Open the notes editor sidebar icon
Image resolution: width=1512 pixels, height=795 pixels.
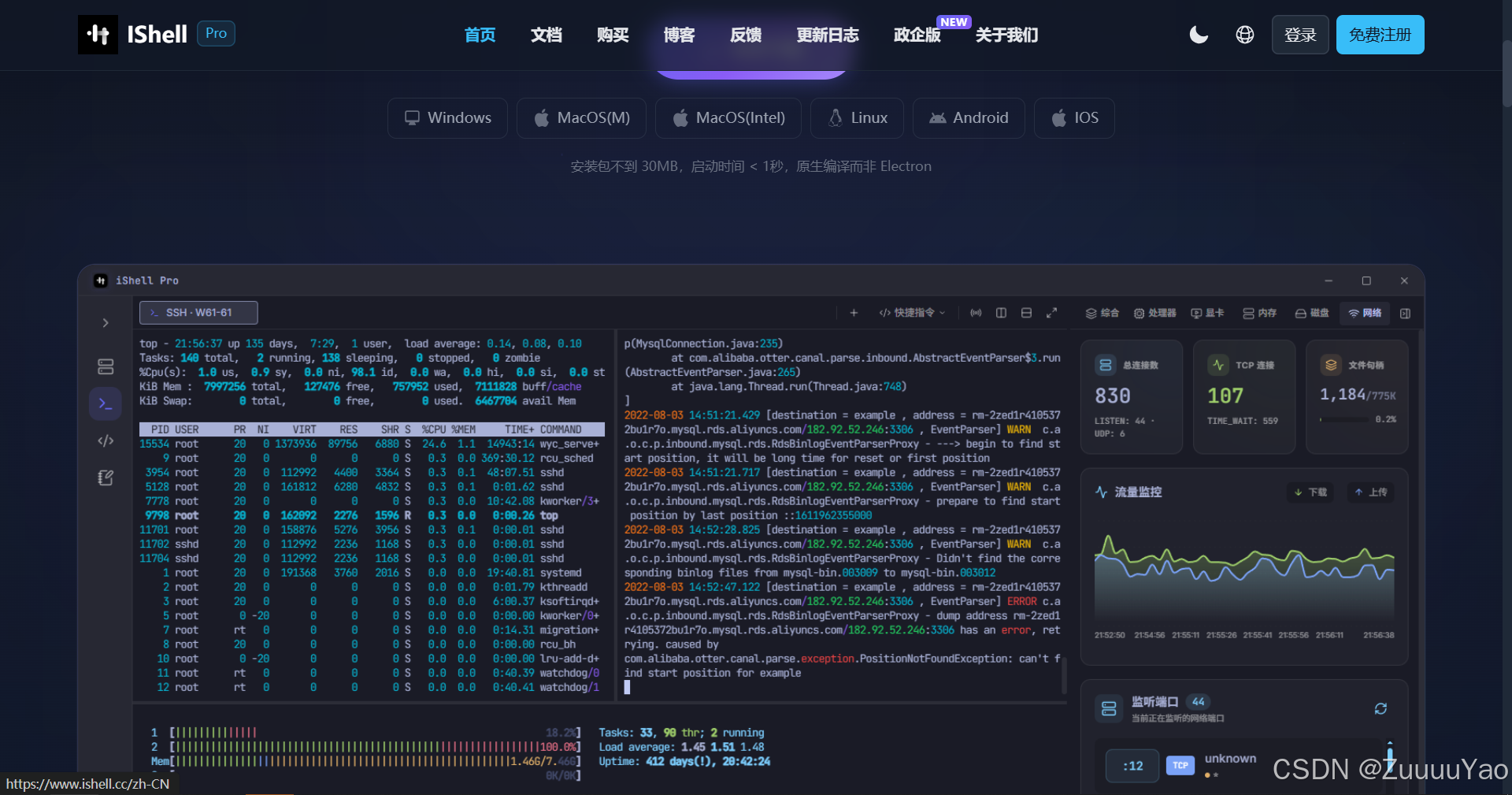[x=106, y=477]
